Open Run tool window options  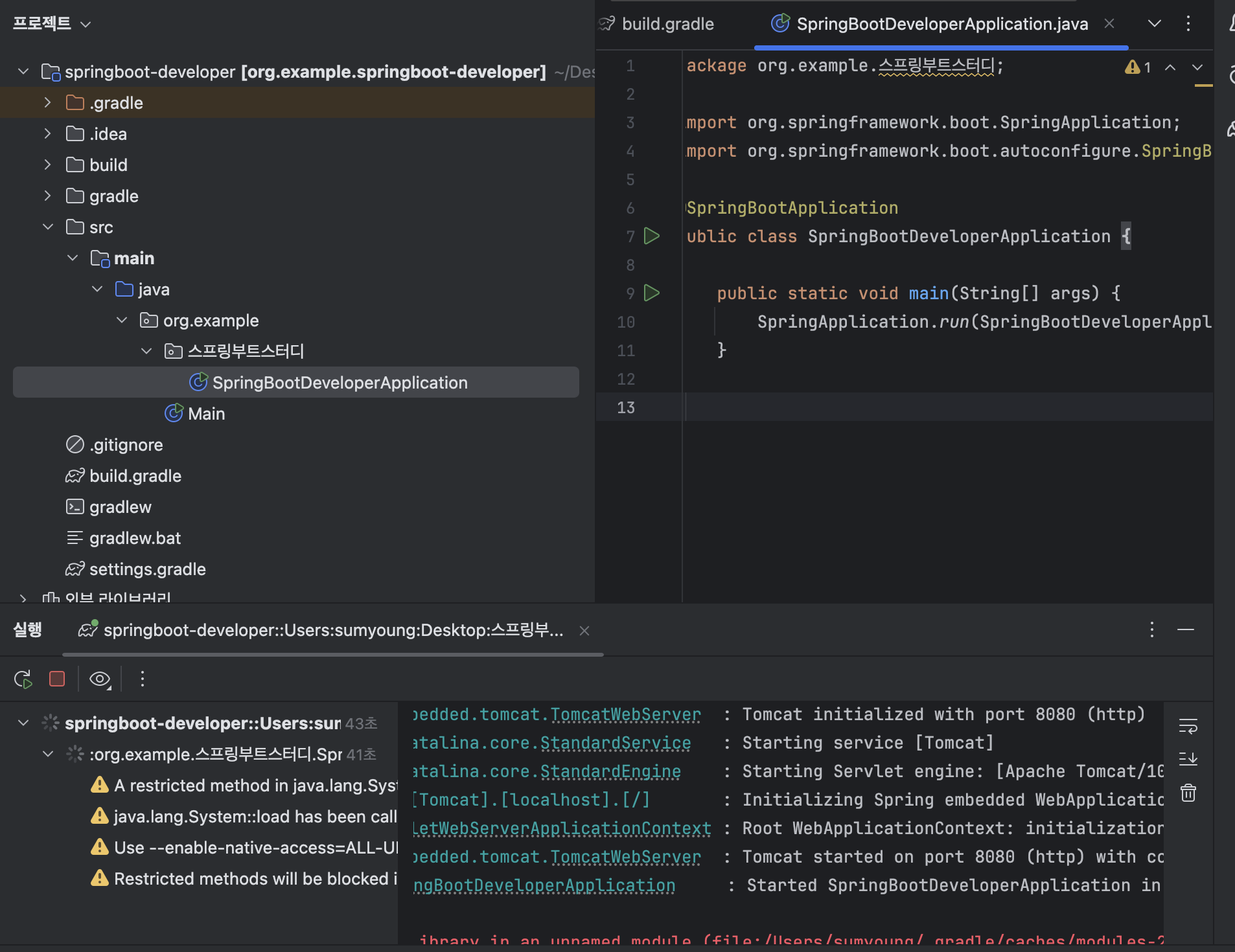1151,629
